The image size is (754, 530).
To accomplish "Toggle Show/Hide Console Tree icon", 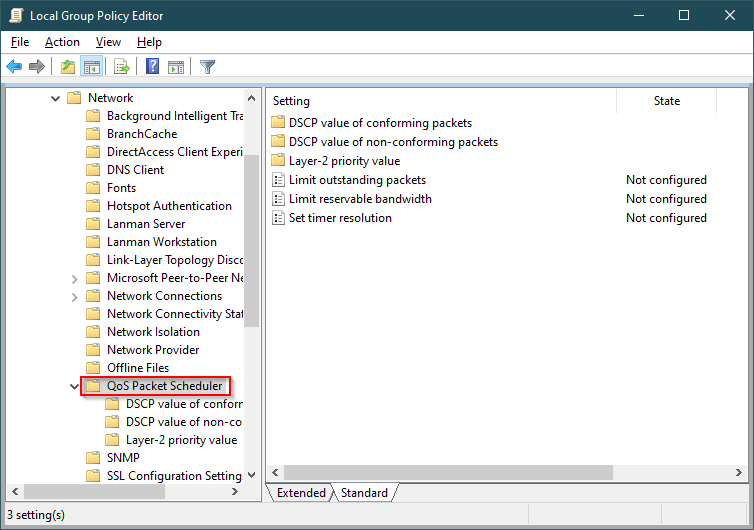I will click(91, 66).
